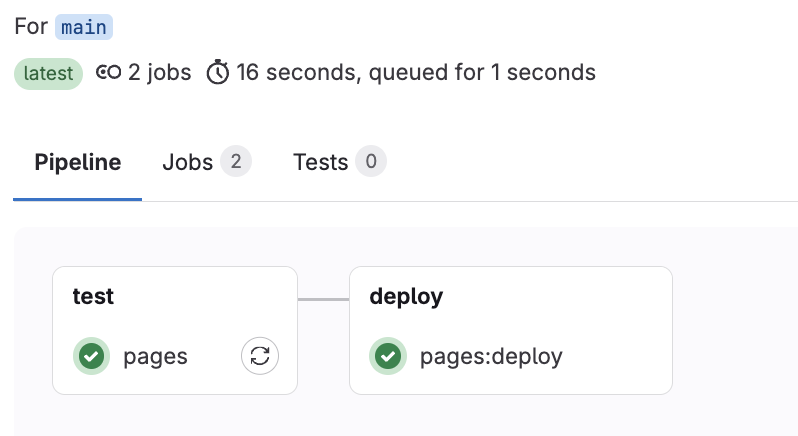Image resolution: width=798 pixels, height=436 pixels.
Task: Open the pages:deploy job details
Action: tap(490, 356)
